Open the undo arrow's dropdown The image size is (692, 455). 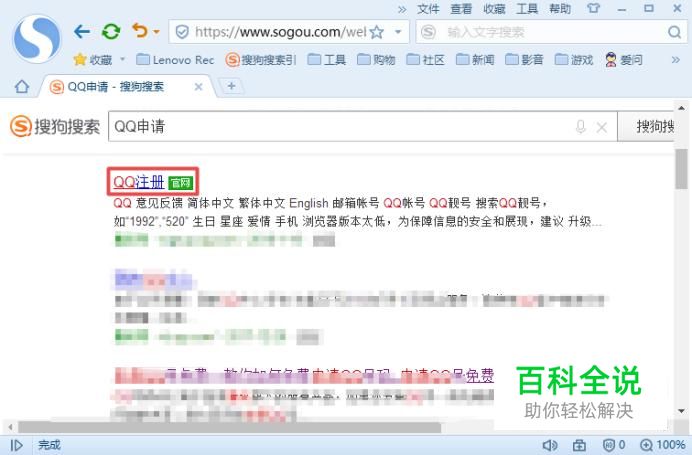pos(156,32)
